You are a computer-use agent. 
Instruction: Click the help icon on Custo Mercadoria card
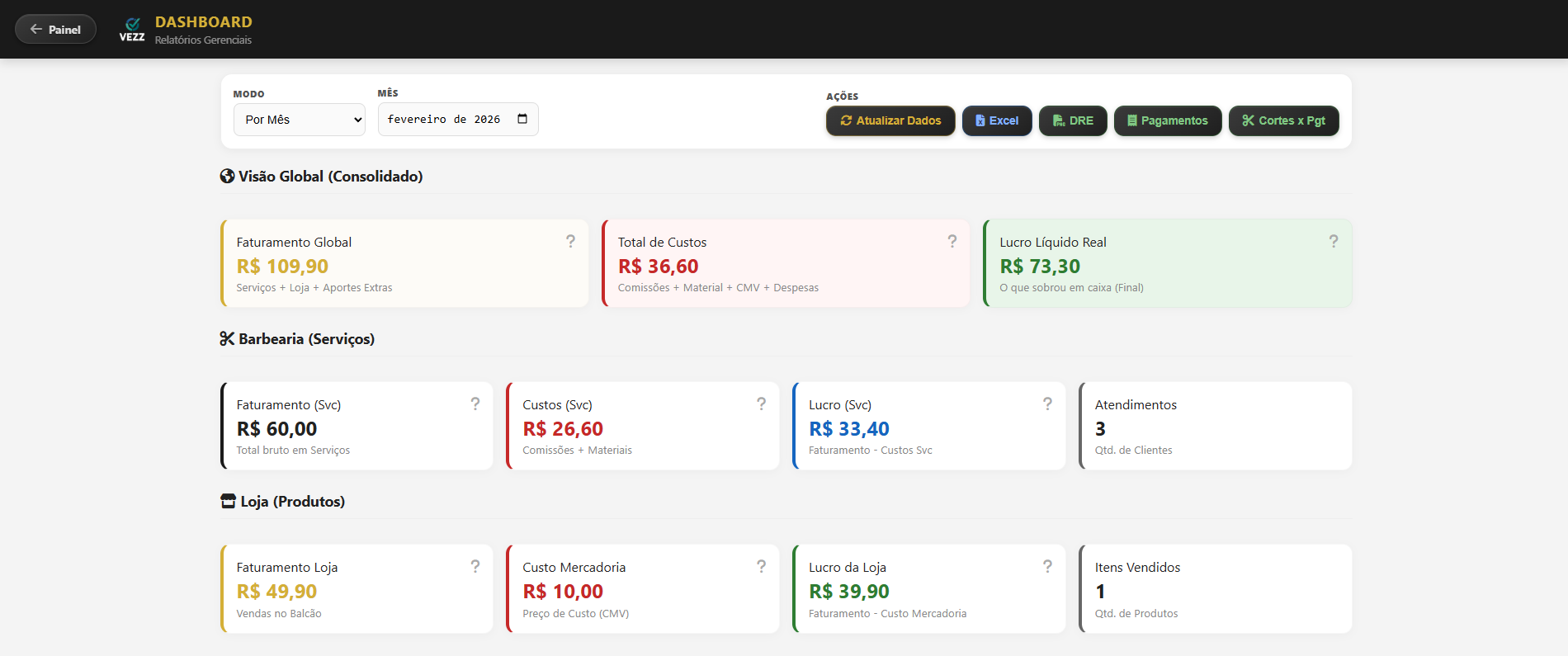click(x=761, y=566)
